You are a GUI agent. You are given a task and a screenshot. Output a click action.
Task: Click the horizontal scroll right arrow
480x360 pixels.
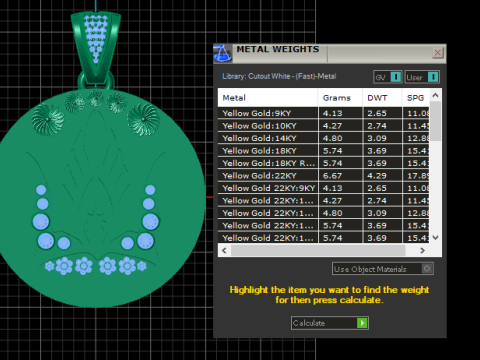(x=423, y=250)
